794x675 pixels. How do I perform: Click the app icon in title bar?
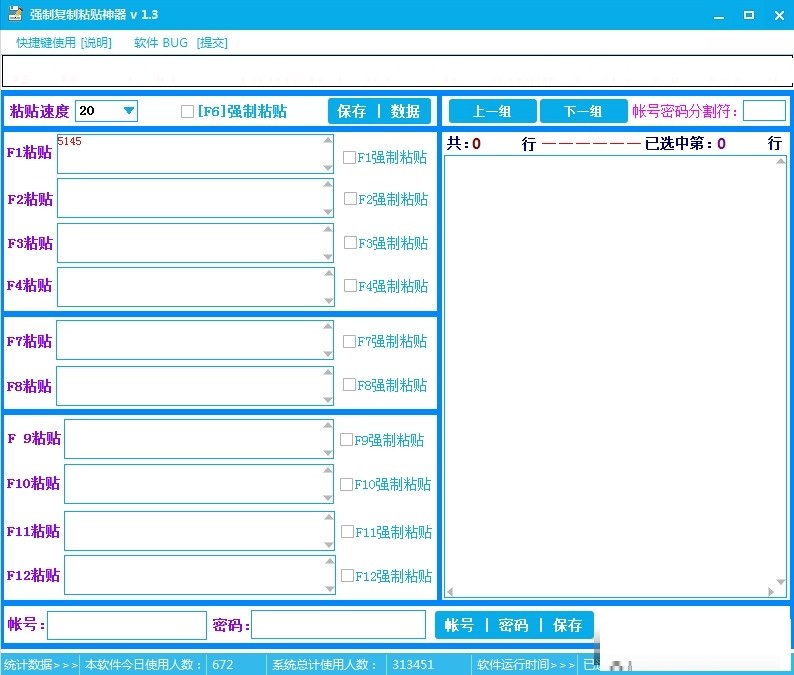(12, 15)
